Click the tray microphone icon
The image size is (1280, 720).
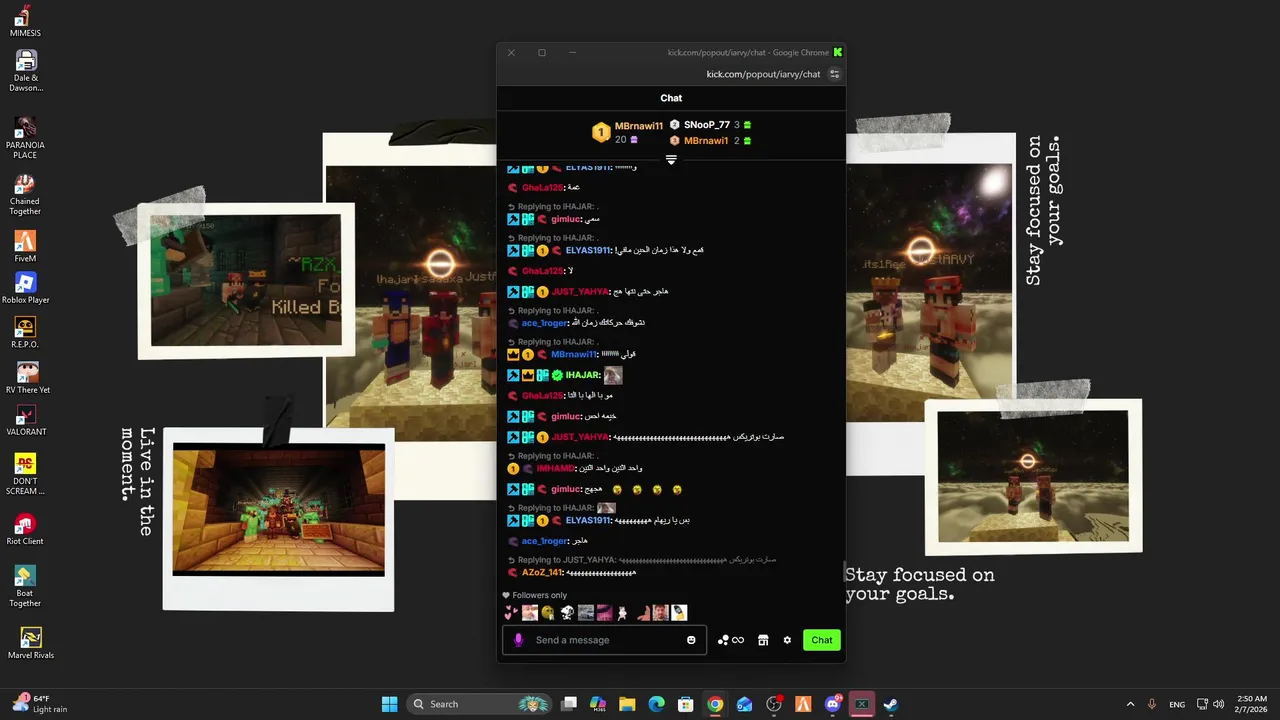pos(1152,704)
